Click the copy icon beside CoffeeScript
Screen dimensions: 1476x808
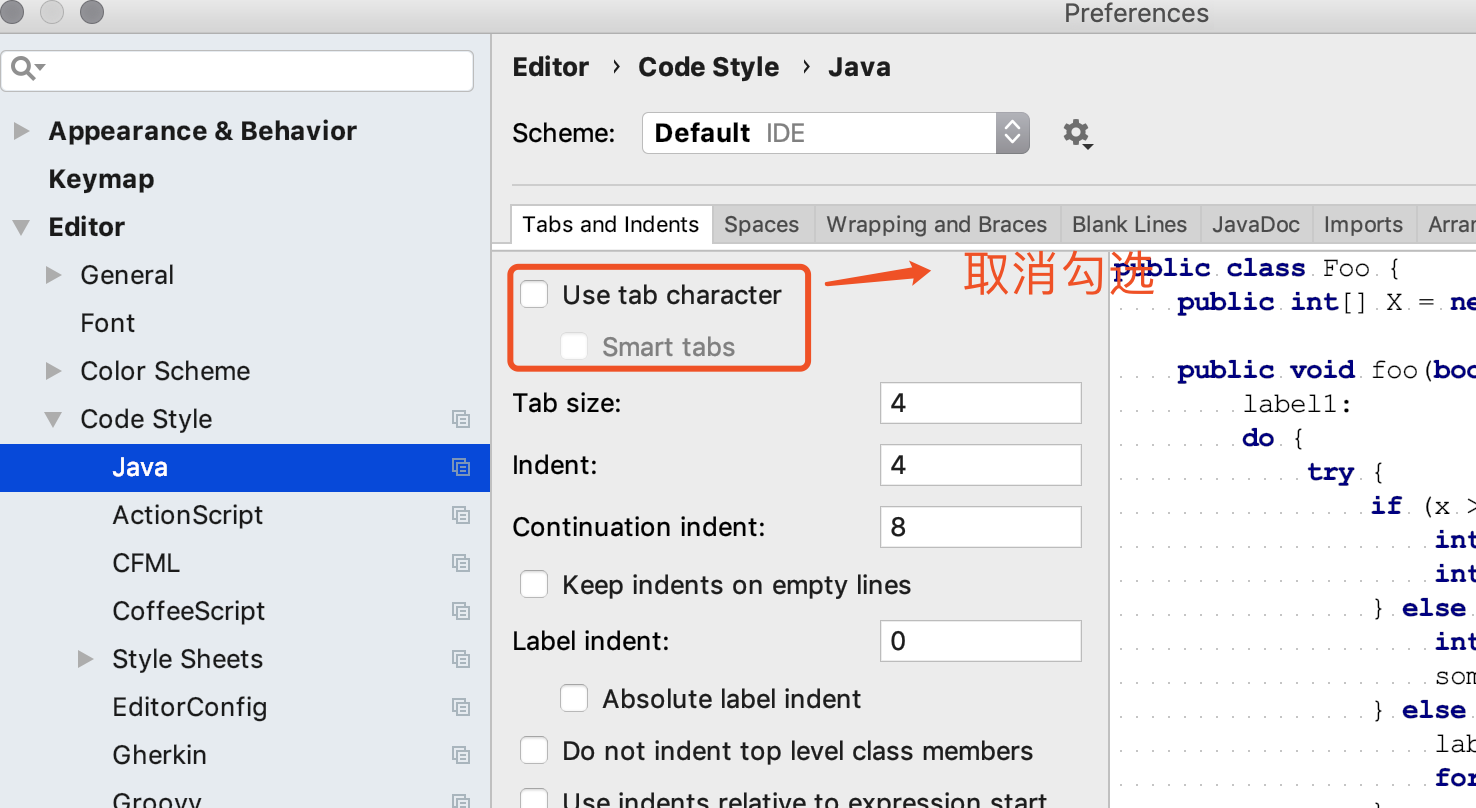(x=461, y=611)
